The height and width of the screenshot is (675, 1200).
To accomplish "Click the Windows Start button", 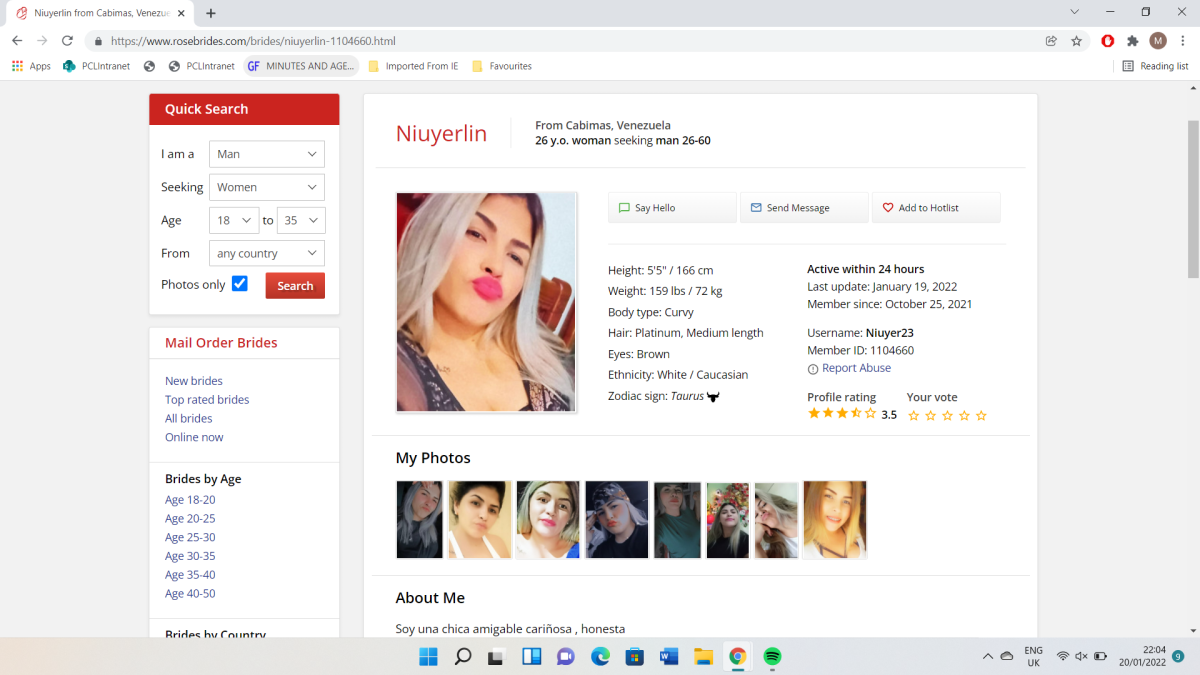I will 428,656.
